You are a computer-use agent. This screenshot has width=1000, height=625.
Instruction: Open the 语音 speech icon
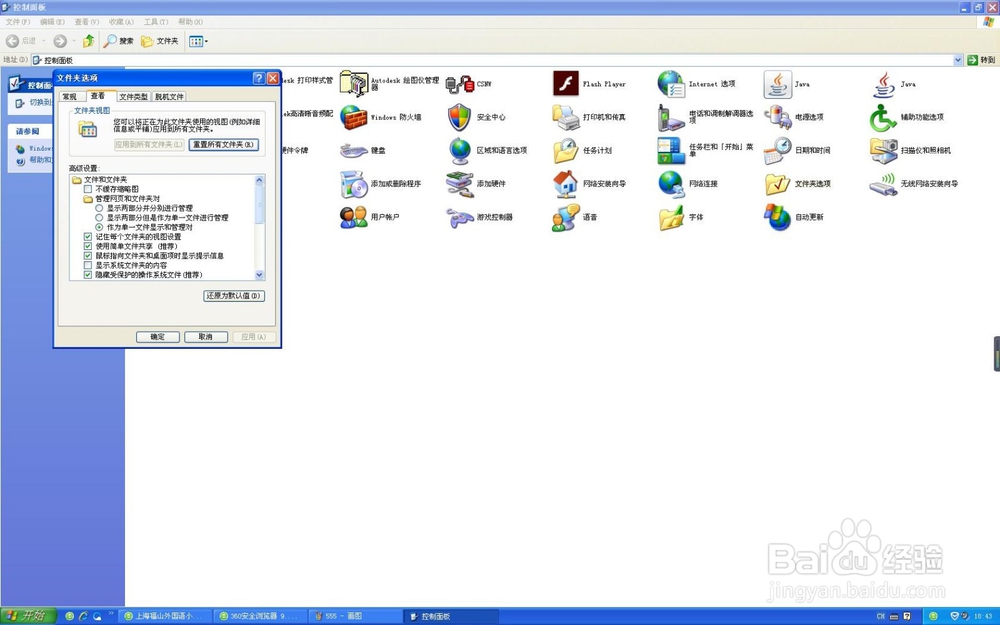pos(566,217)
